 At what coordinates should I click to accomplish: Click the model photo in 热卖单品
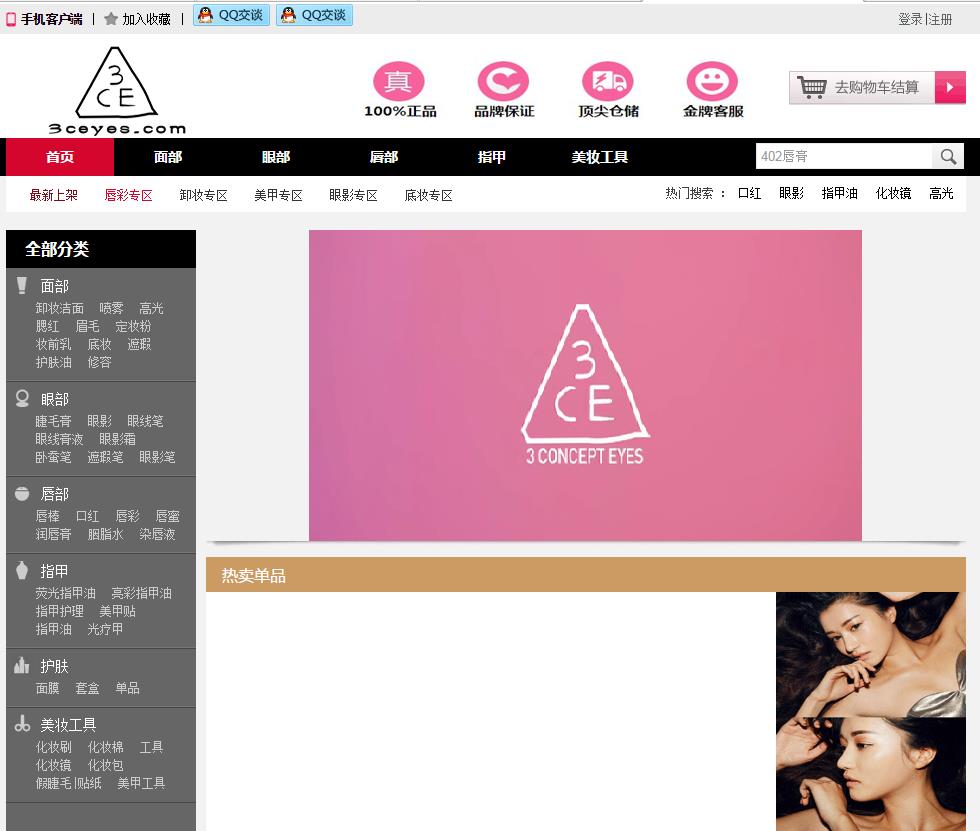(x=871, y=711)
